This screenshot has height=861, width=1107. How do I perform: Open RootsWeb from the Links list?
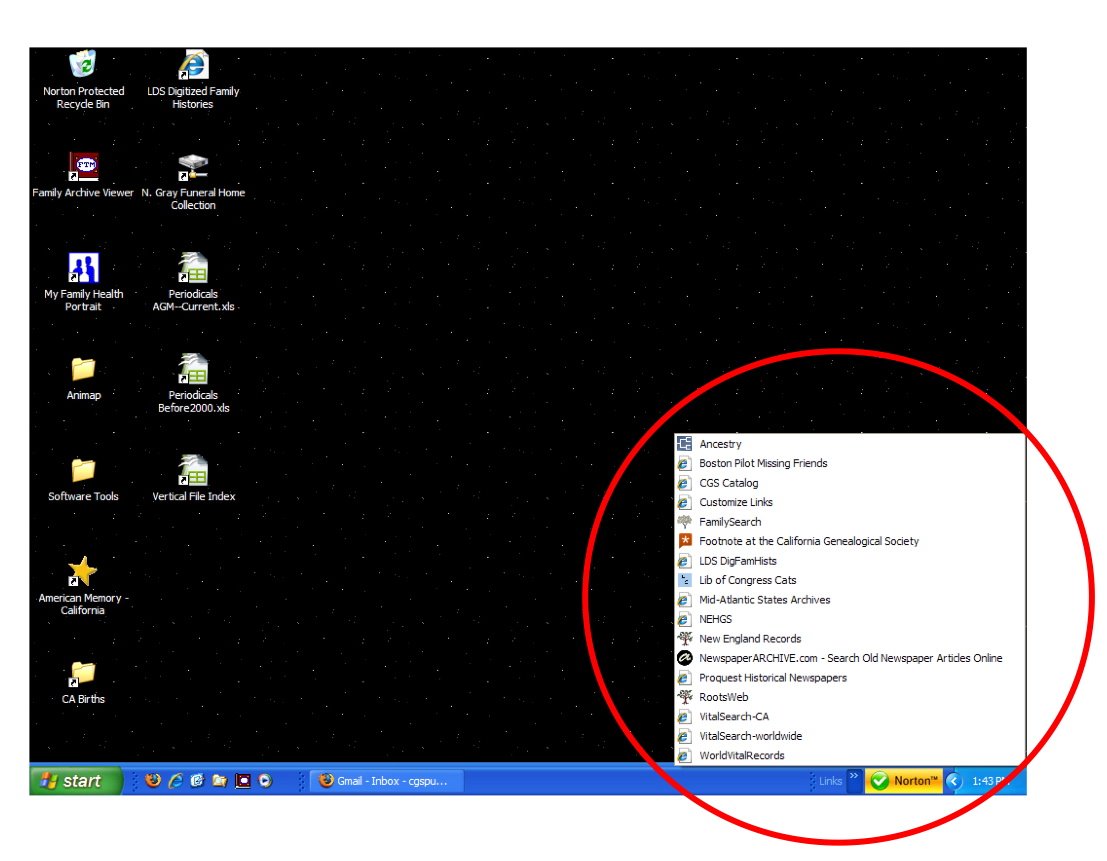pos(849,697)
